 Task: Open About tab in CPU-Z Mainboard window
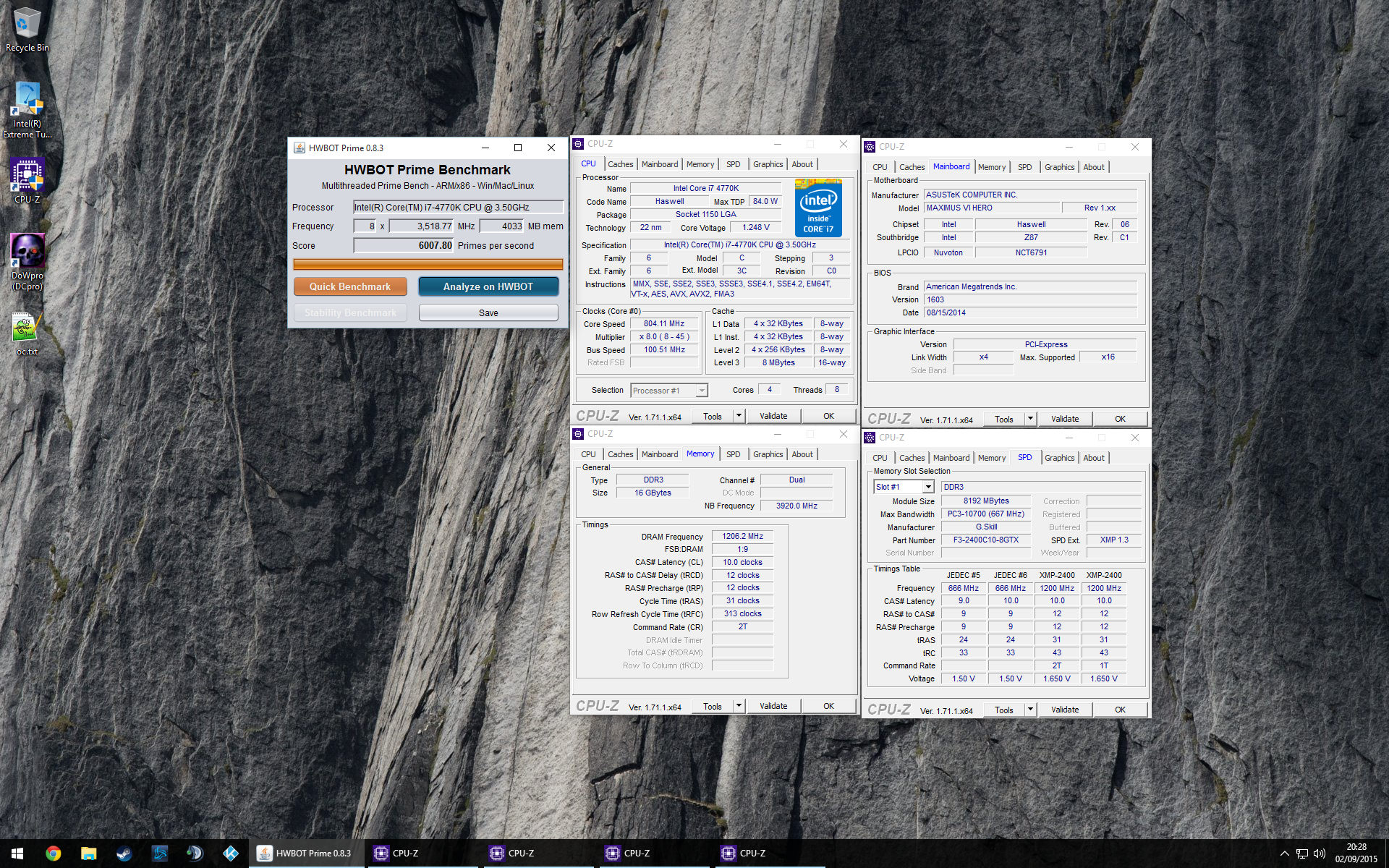coord(1093,167)
